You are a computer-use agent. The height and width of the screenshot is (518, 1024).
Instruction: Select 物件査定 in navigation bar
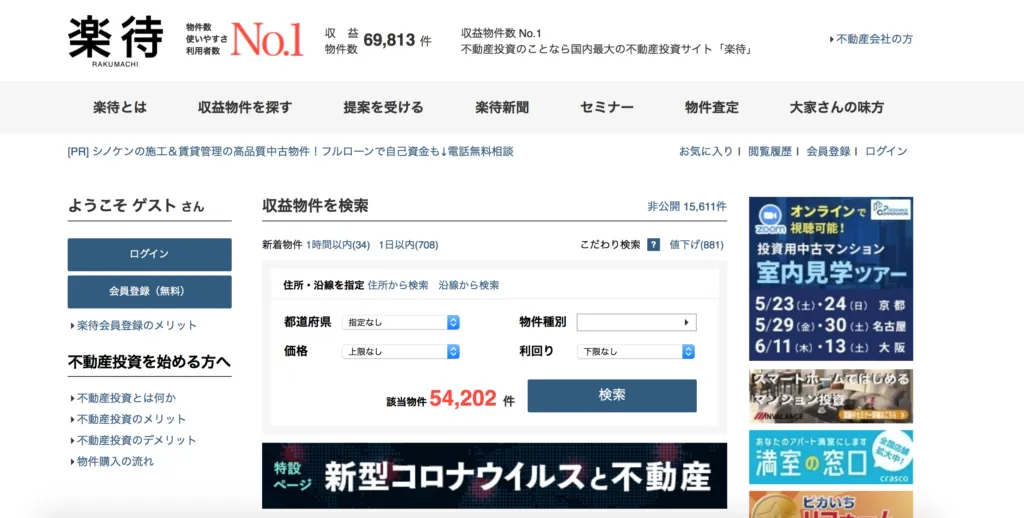pos(712,107)
